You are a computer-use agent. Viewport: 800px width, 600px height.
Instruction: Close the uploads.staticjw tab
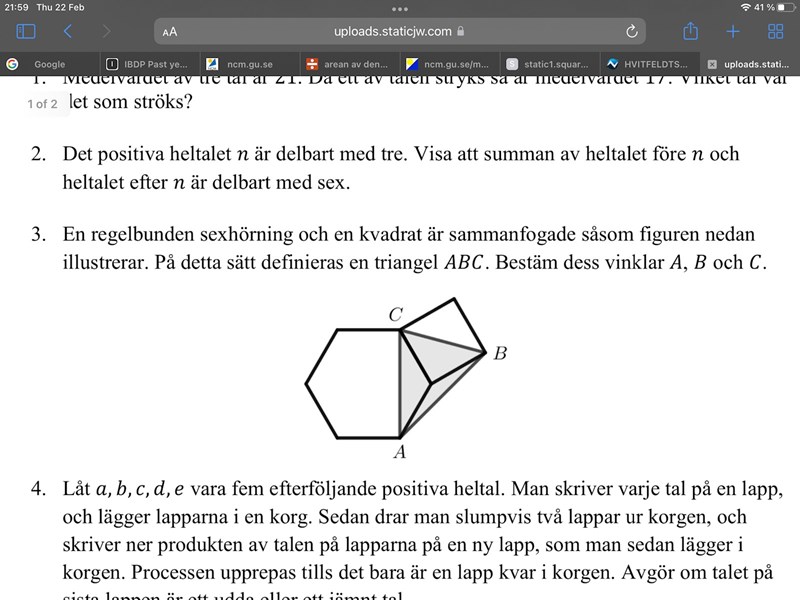pos(711,64)
